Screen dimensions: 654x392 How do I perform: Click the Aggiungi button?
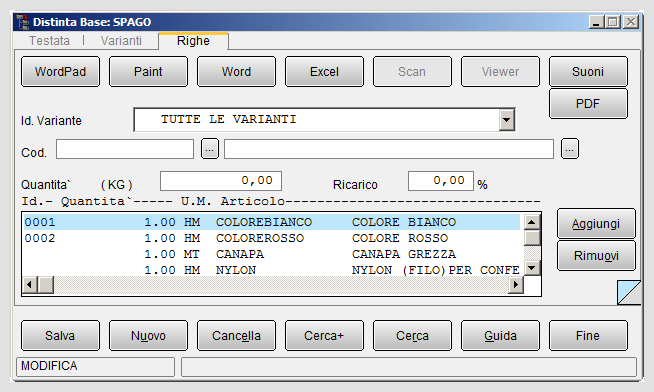coord(596,224)
